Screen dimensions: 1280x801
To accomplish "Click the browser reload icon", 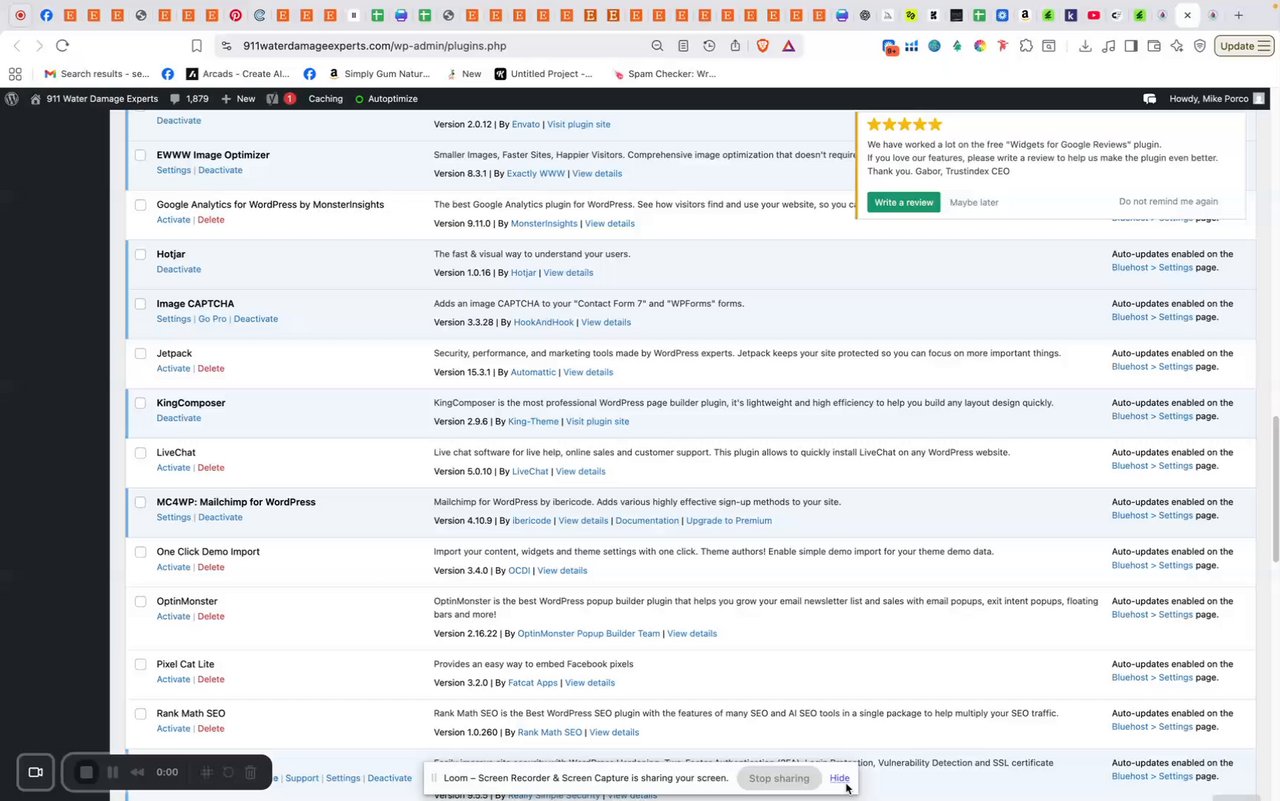I will [62, 46].
